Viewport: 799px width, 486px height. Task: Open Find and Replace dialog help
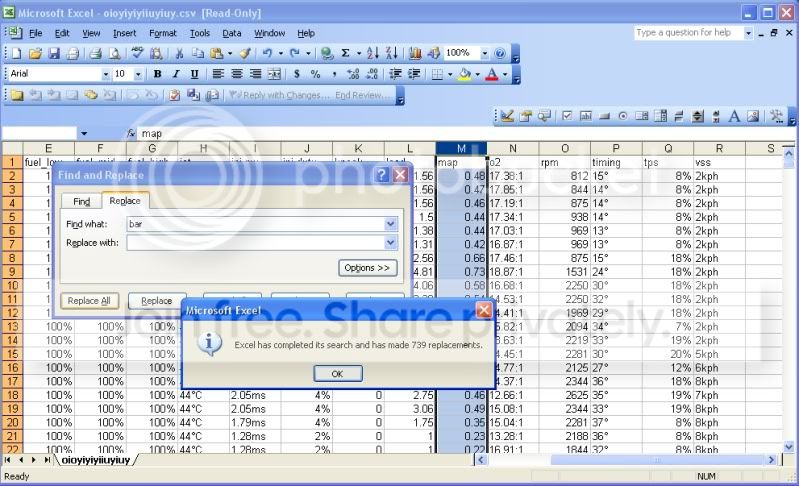tap(382, 175)
